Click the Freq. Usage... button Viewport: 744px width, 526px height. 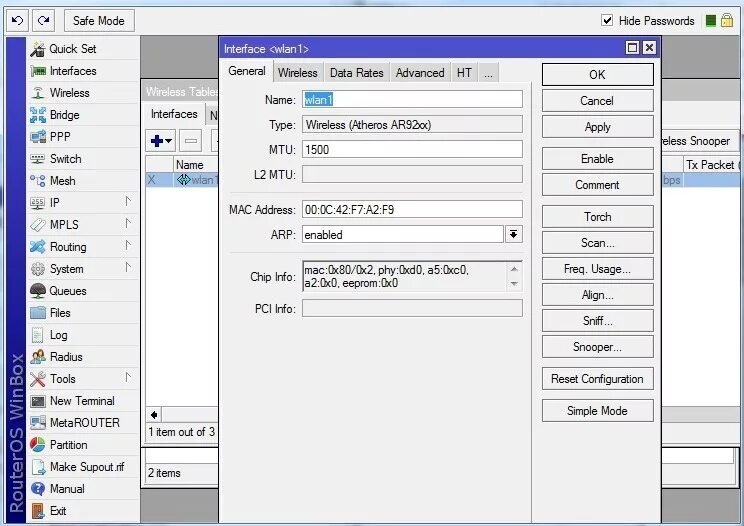[x=597, y=268]
